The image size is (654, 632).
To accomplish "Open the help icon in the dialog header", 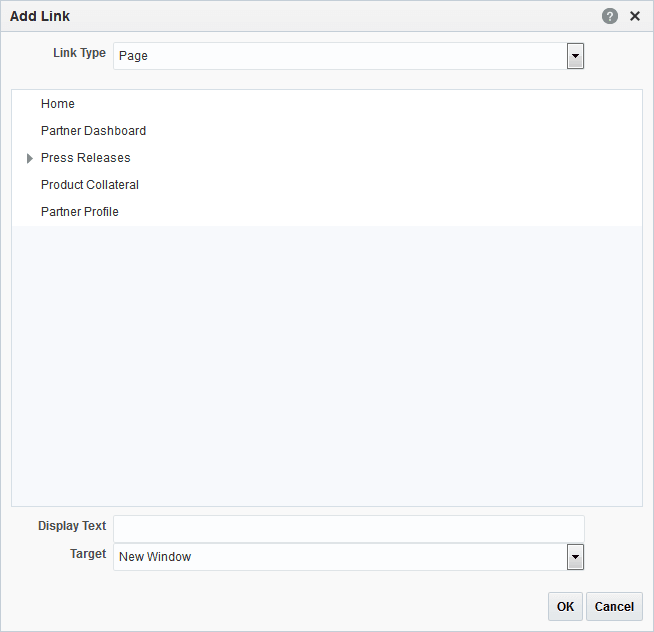I will click(x=610, y=16).
